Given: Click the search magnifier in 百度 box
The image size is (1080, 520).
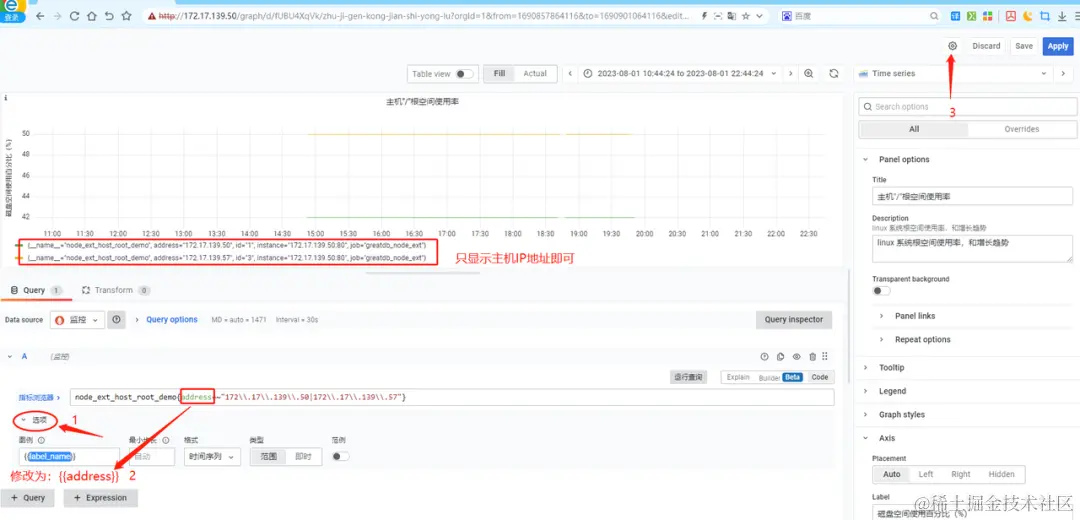Looking at the screenshot, I should [x=933, y=16].
